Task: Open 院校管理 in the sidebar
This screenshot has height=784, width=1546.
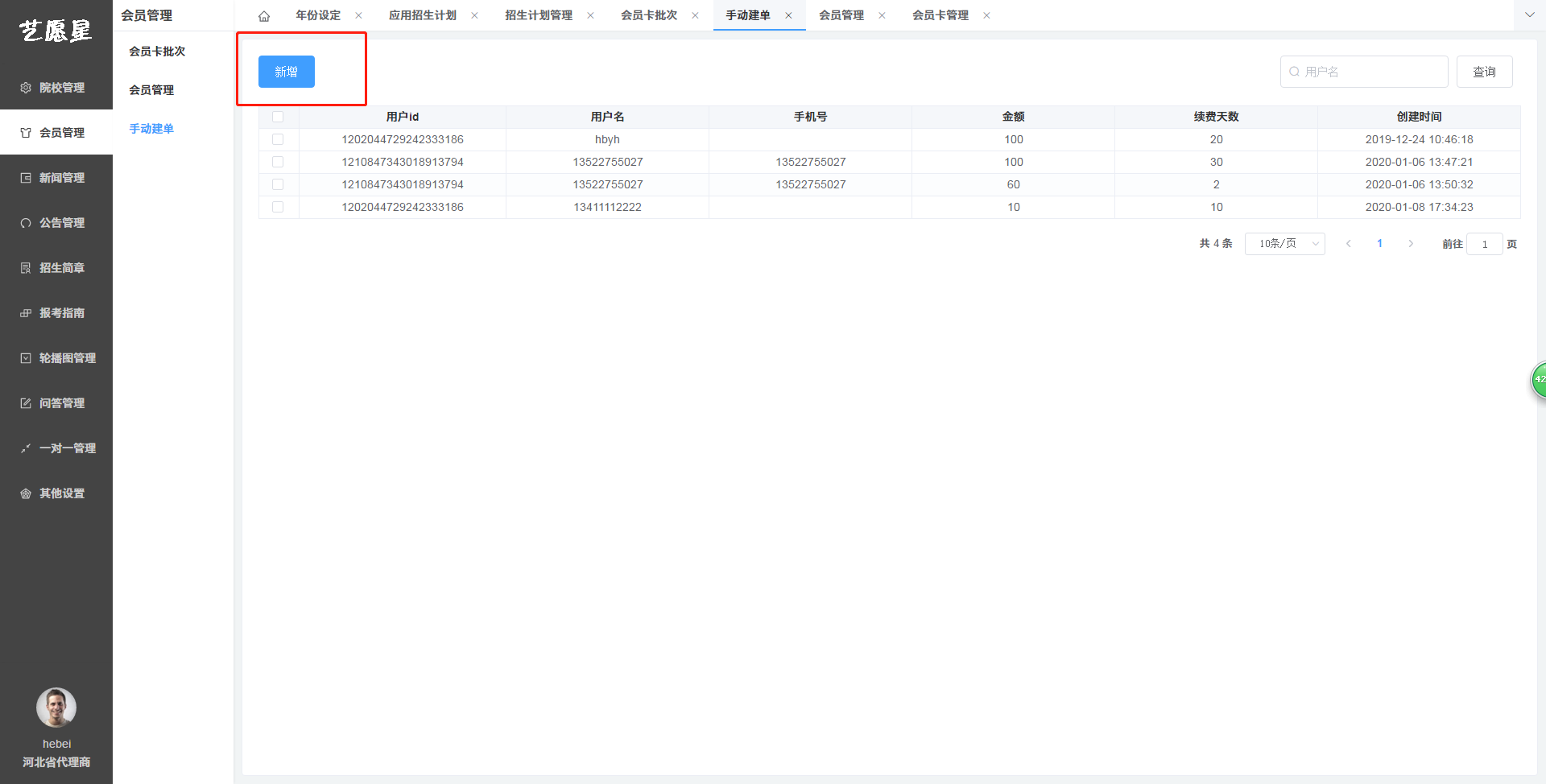Action: coord(56,87)
